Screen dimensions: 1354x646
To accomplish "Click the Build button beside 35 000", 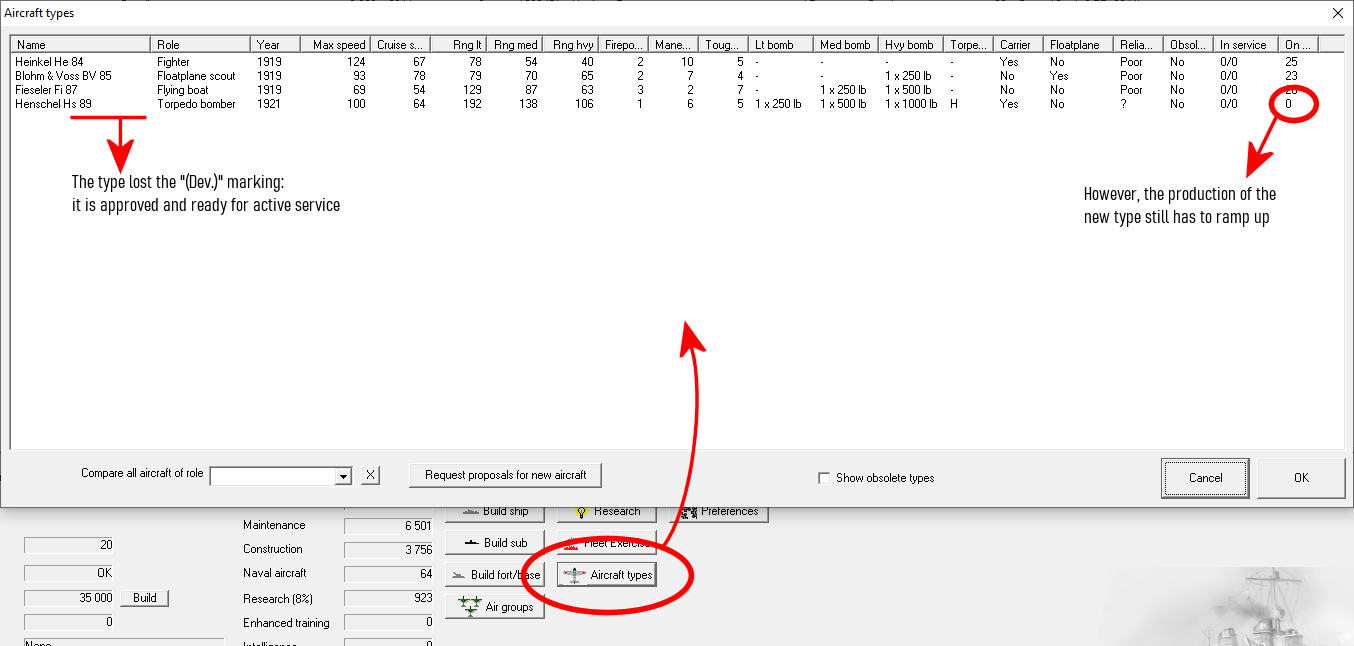I will coord(145,598).
